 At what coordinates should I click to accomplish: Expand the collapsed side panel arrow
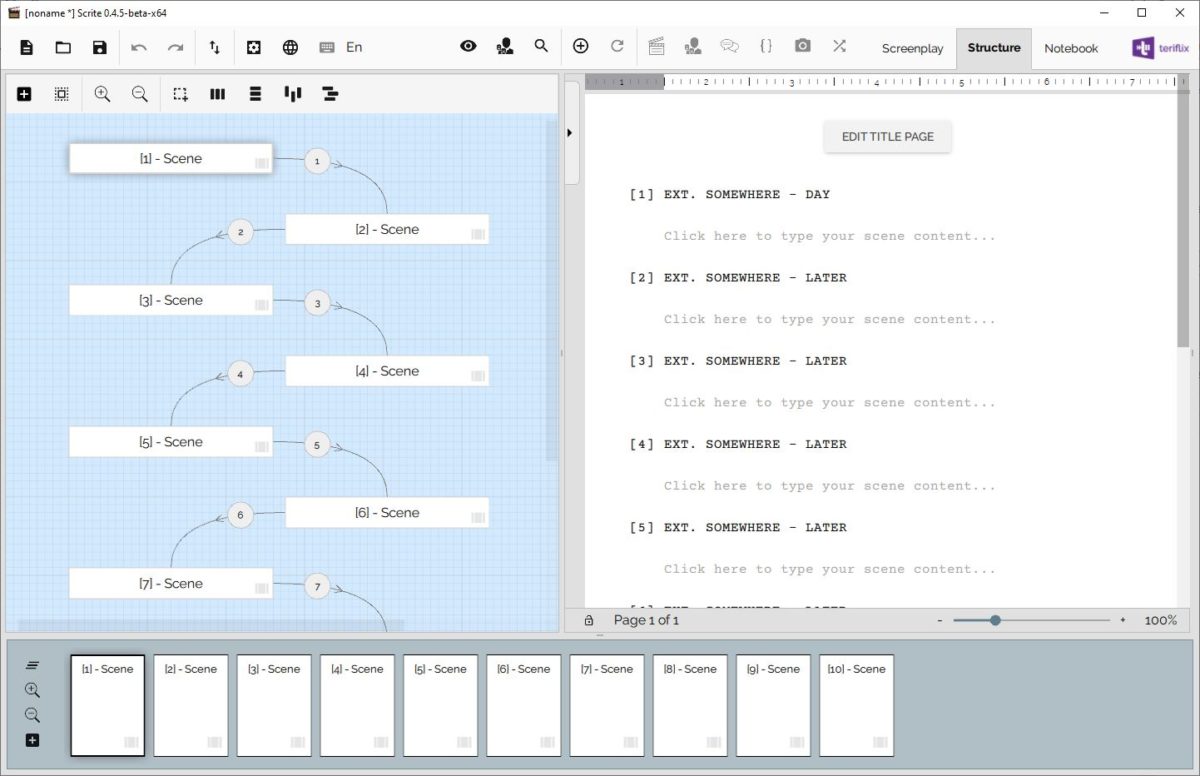(x=570, y=131)
